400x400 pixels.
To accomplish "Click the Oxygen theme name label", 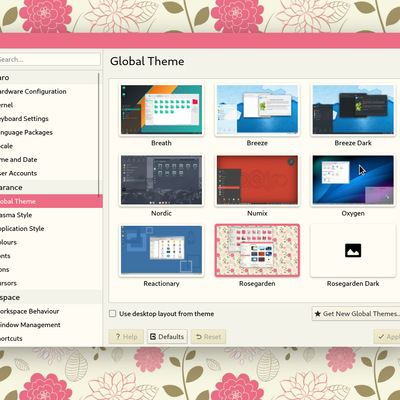I will (353, 213).
